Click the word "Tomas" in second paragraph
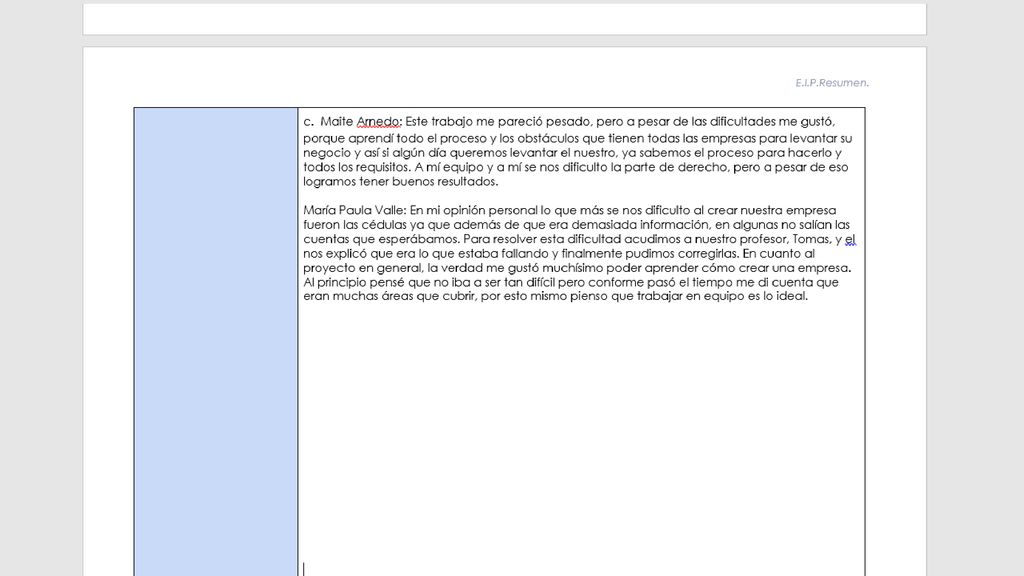The height and width of the screenshot is (576, 1024). (x=811, y=239)
